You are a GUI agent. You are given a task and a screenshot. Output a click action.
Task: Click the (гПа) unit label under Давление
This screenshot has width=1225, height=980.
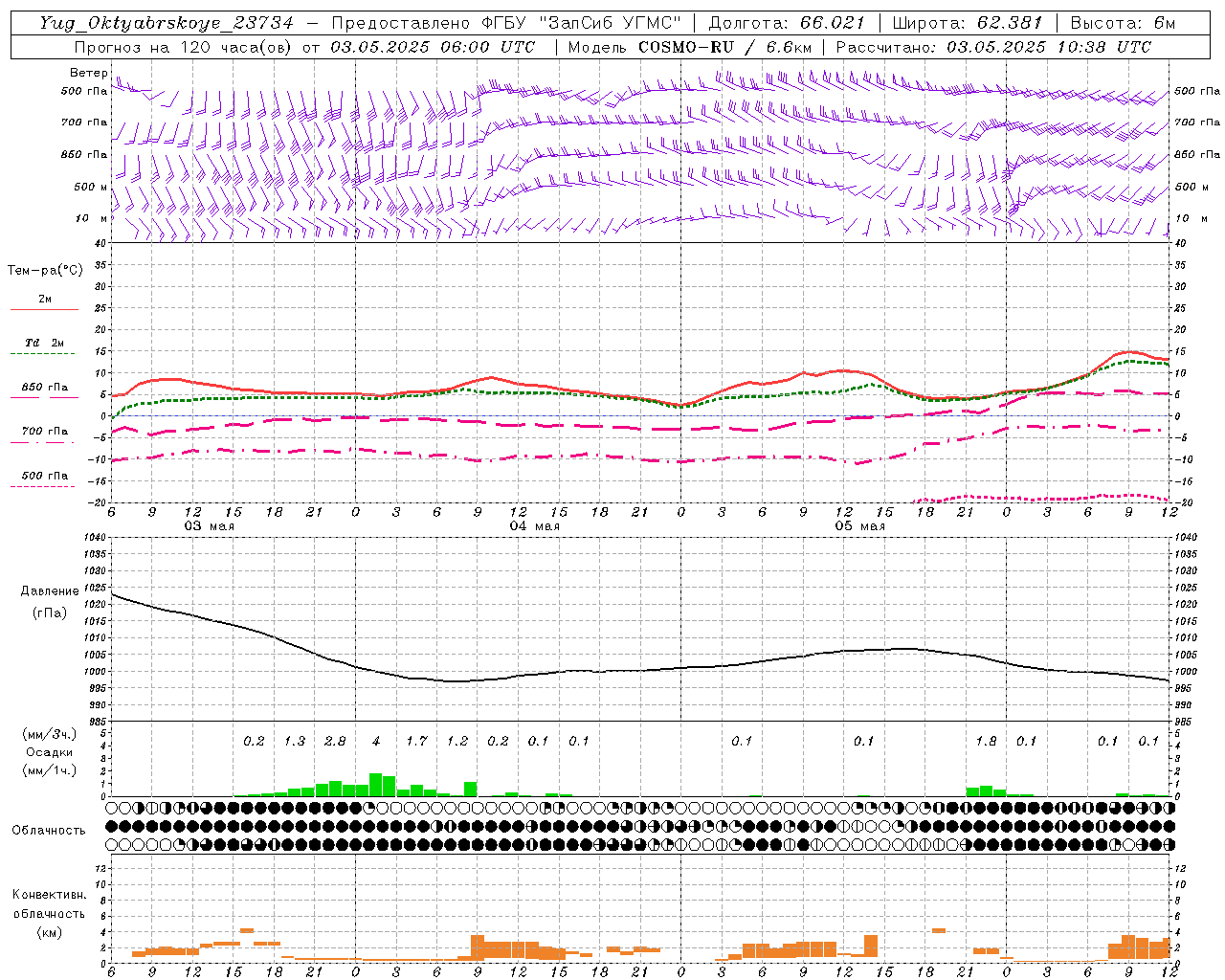pos(50,612)
